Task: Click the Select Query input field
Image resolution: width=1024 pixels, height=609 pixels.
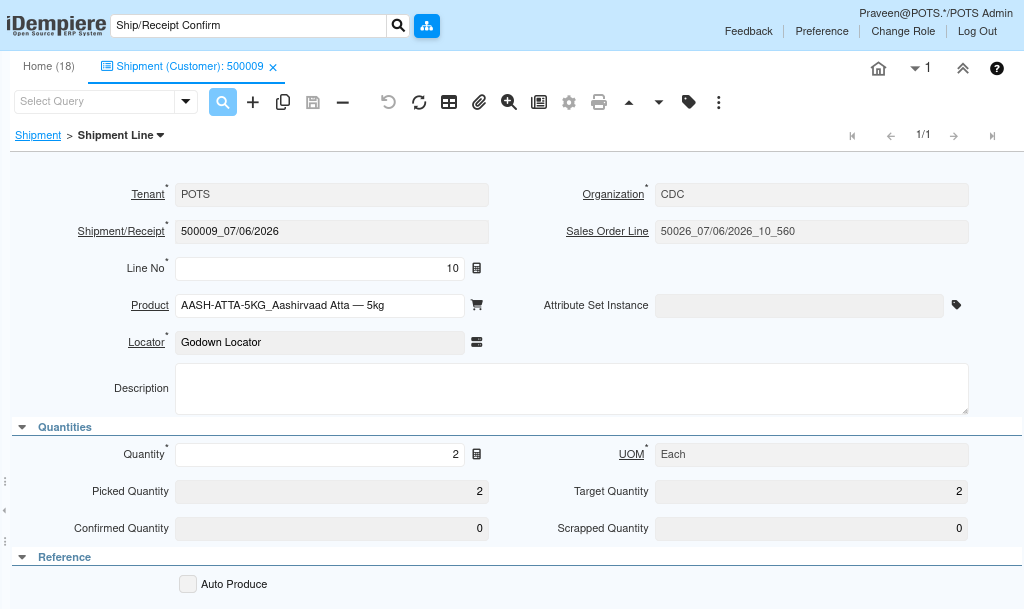Action: point(94,101)
